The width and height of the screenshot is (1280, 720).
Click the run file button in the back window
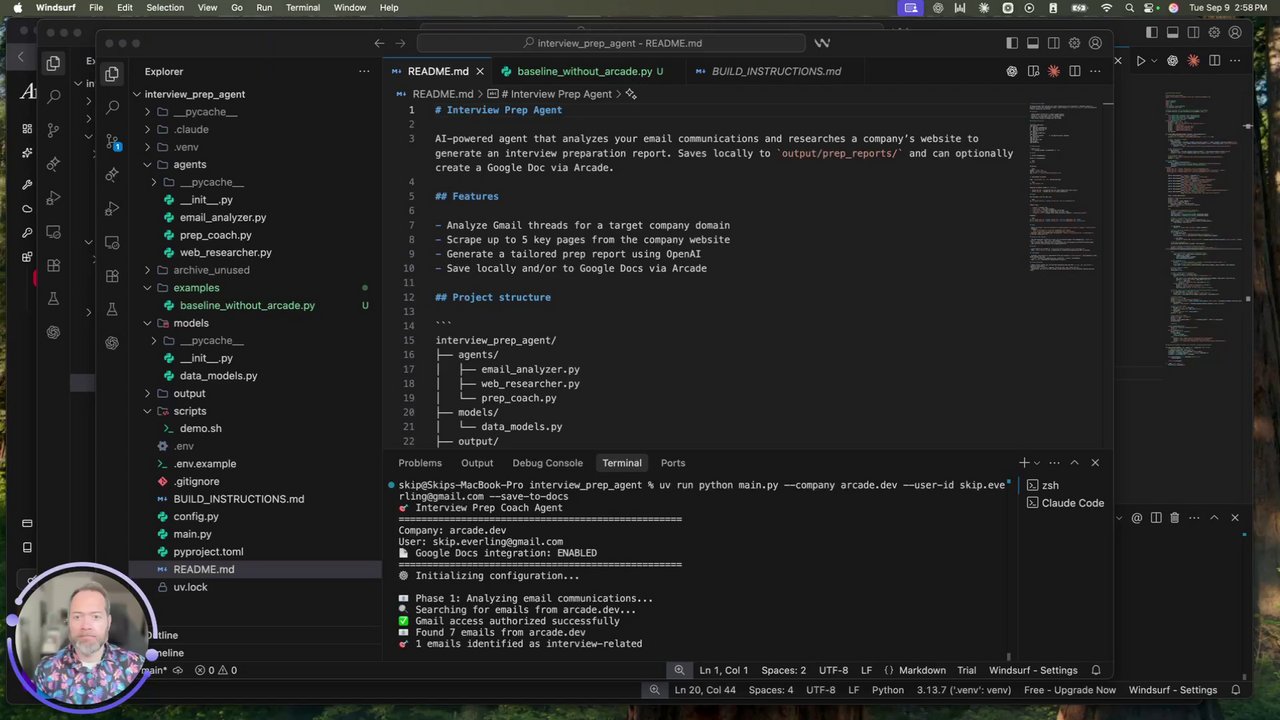[1141, 61]
